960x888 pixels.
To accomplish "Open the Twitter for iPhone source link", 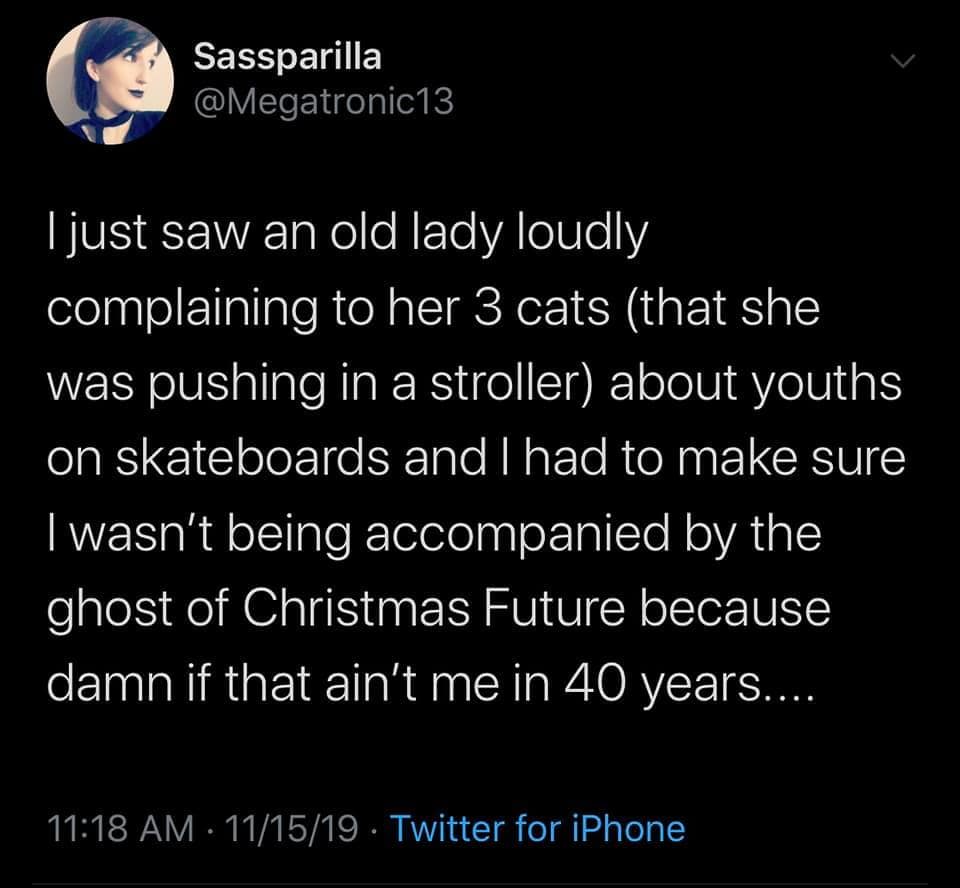I will [x=537, y=829].
